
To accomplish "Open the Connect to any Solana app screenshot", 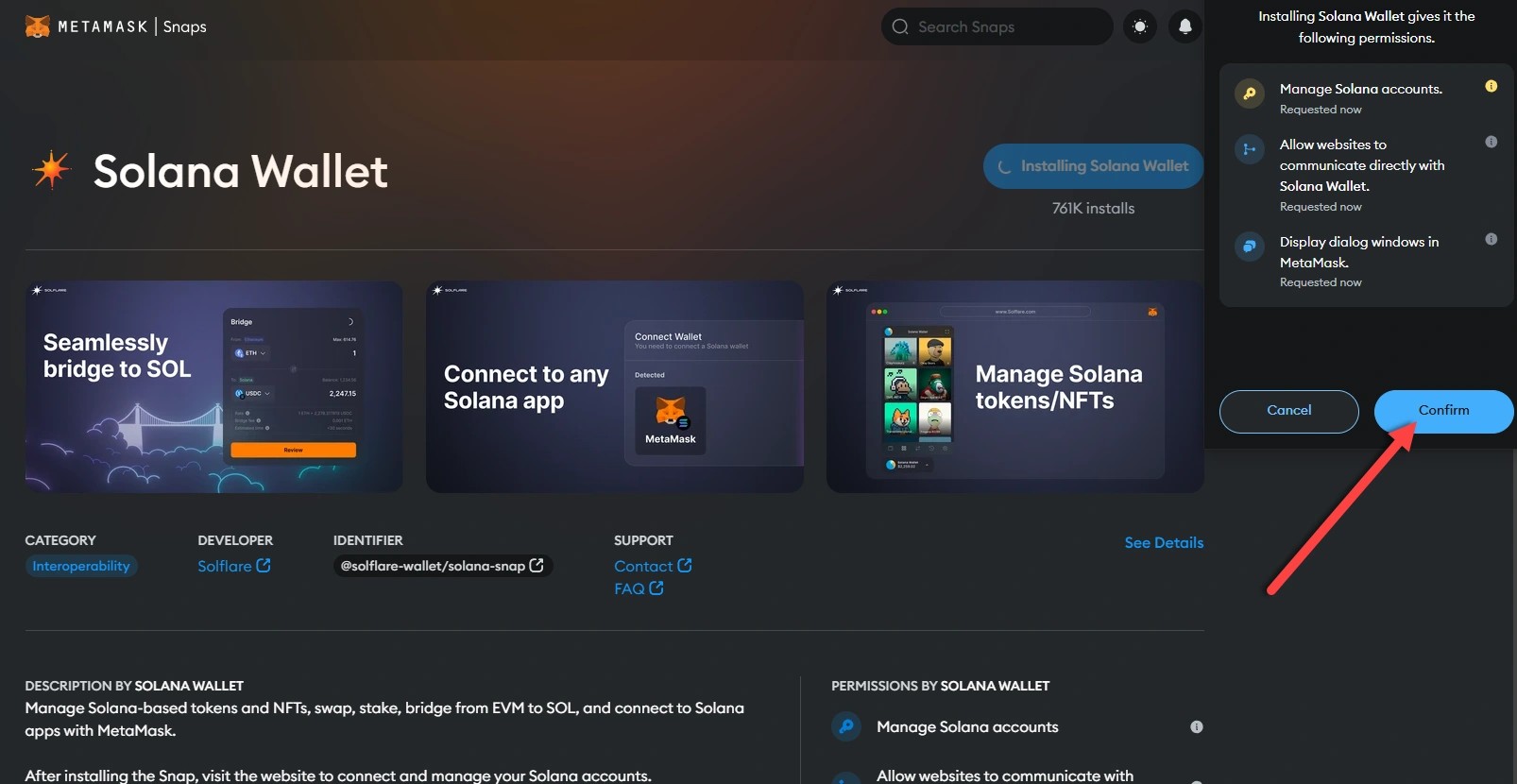I will coord(615,386).
